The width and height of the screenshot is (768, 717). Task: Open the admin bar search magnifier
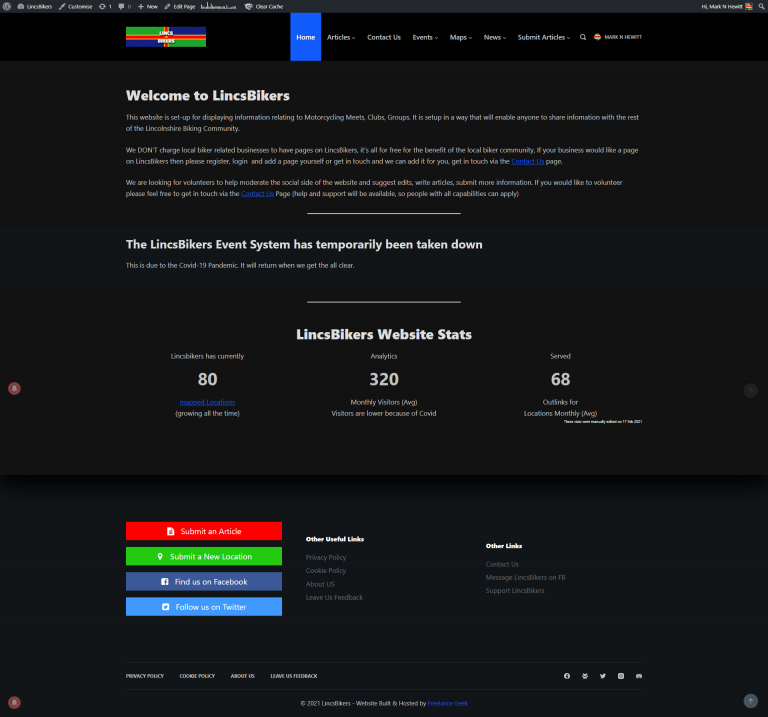(x=761, y=6)
